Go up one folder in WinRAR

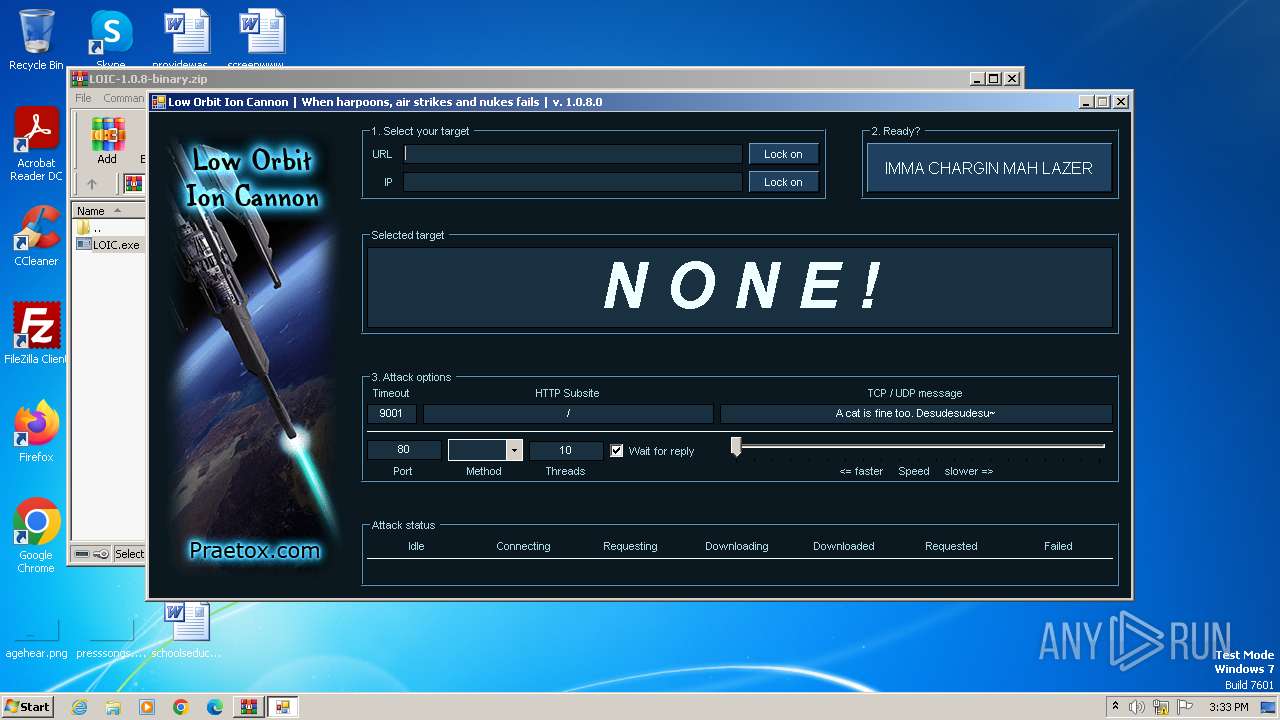[x=92, y=184]
